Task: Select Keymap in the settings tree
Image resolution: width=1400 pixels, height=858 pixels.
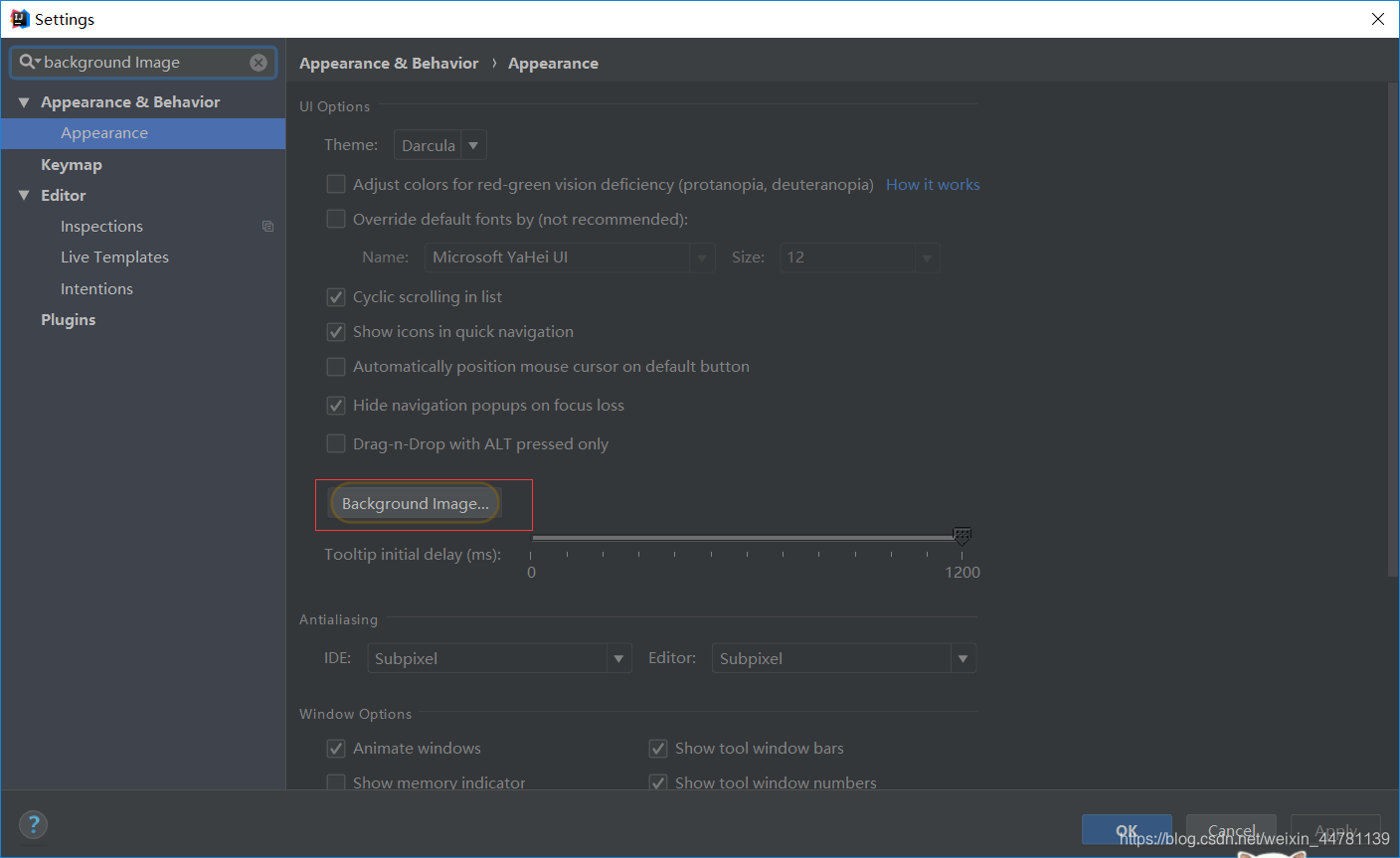Action: [x=71, y=163]
